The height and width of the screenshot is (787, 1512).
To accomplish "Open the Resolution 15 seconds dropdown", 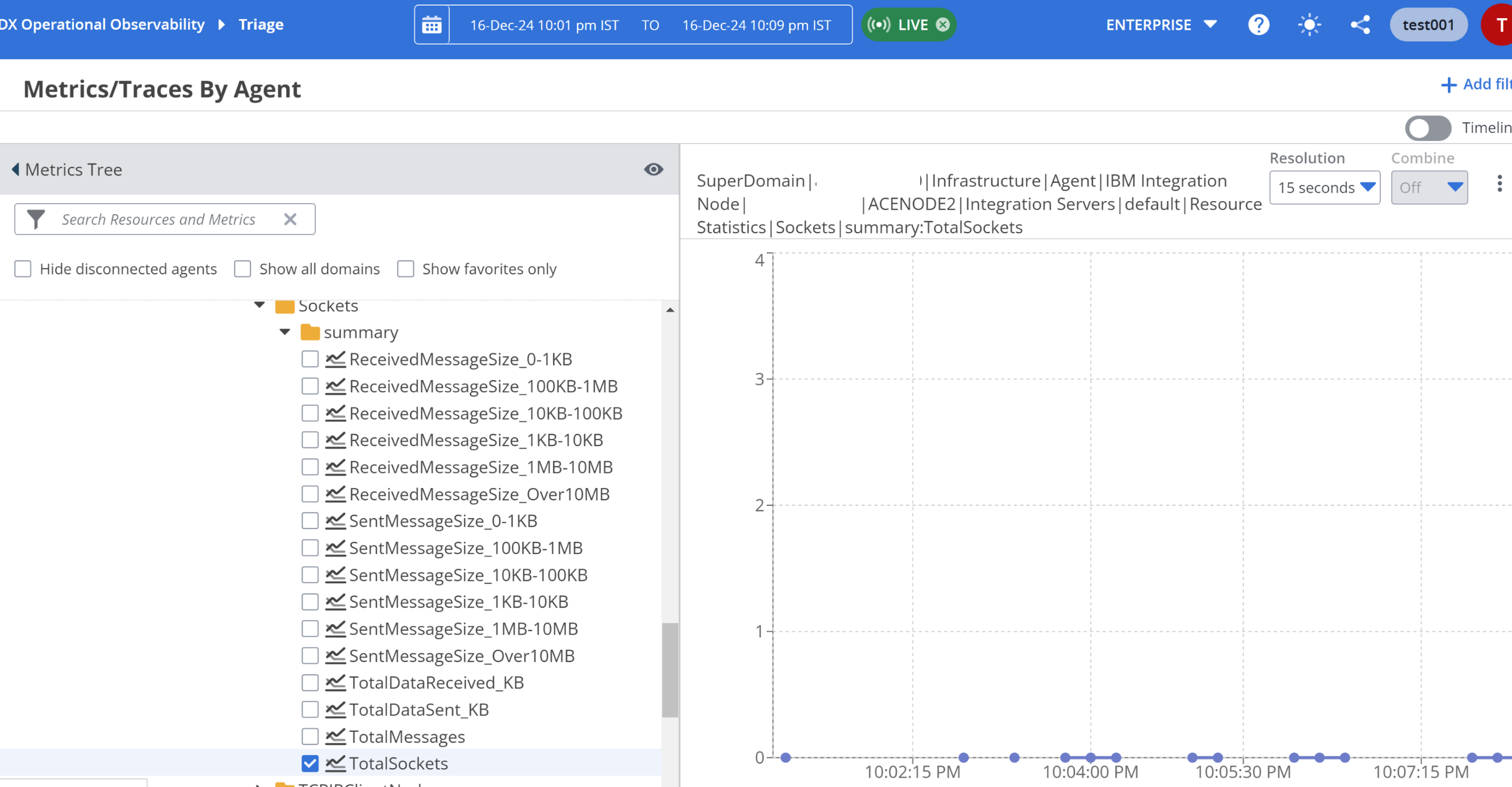I will coord(1324,187).
